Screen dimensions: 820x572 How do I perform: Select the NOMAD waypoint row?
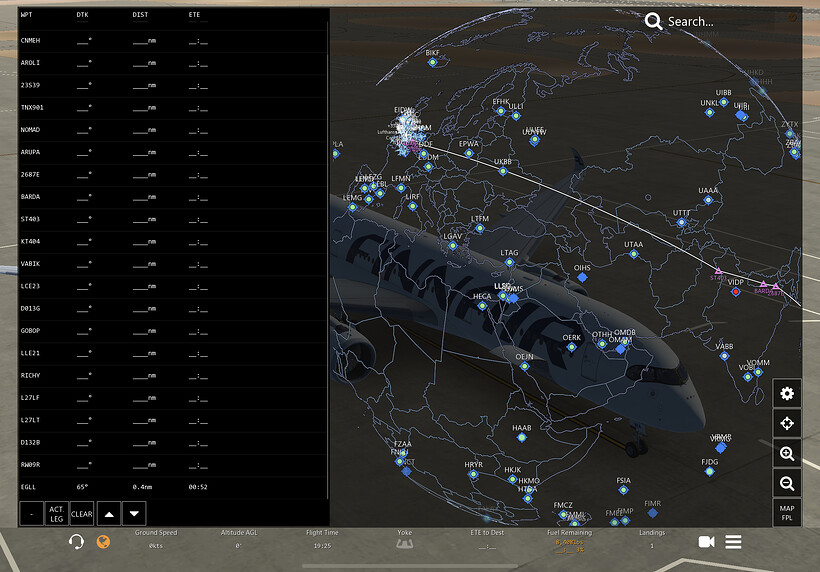(x=173, y=130)
